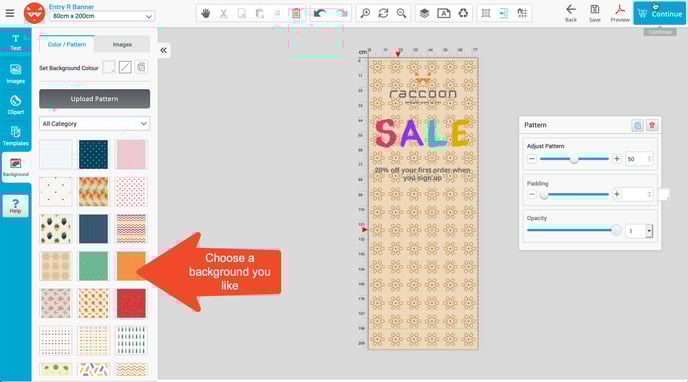Open the banner size dropdown 80cm x 200cm
688x382 pixels.
point(102,16)
